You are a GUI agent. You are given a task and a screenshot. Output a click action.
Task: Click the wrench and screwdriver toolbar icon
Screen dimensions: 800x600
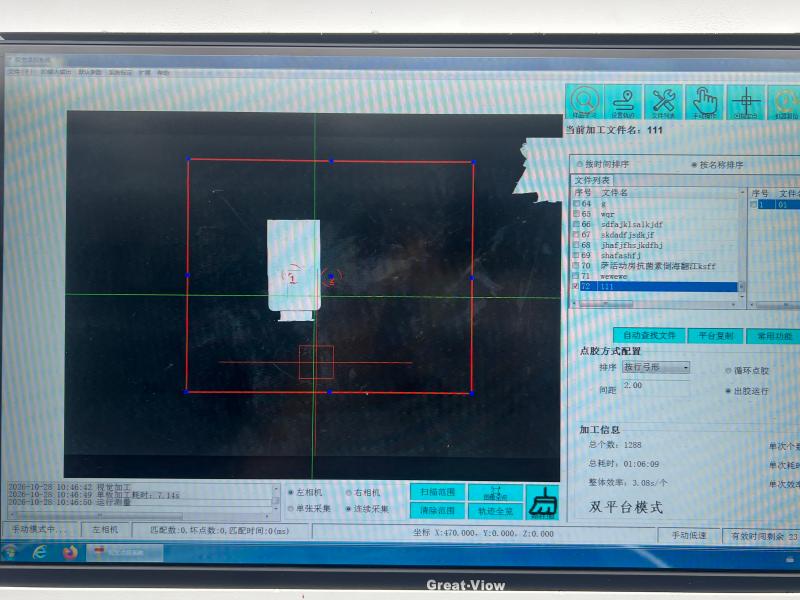(664, 102)
